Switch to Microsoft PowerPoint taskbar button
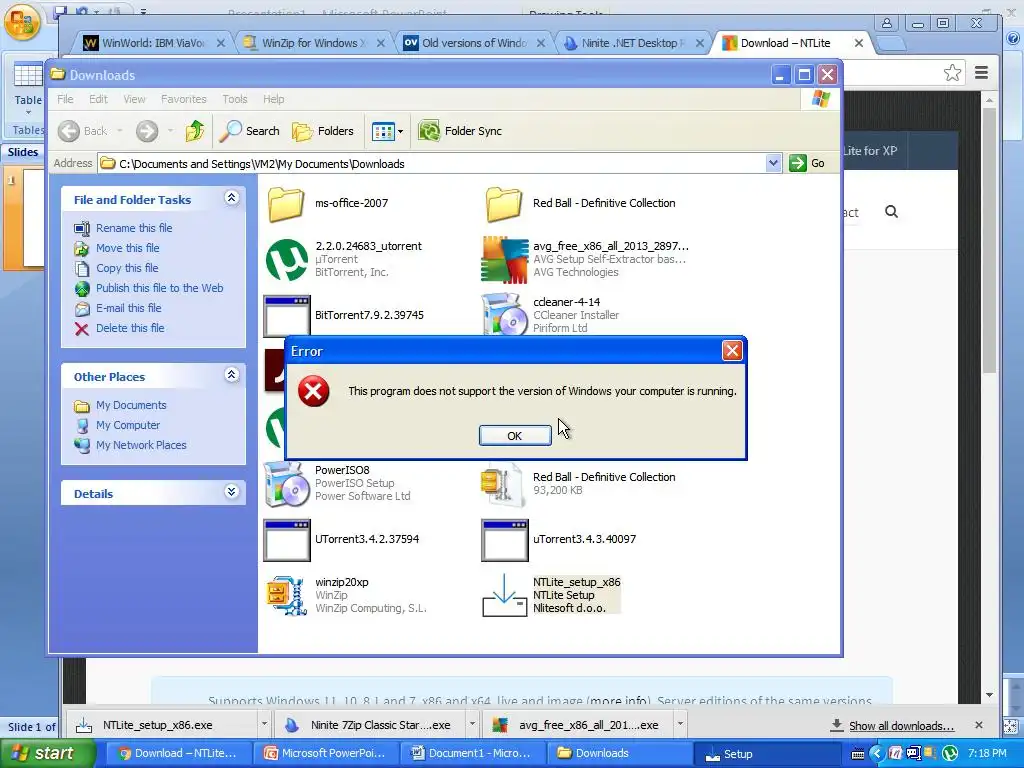Image resolution: width=1024 pixels, height=768 pixels. [x=327, y=754]
